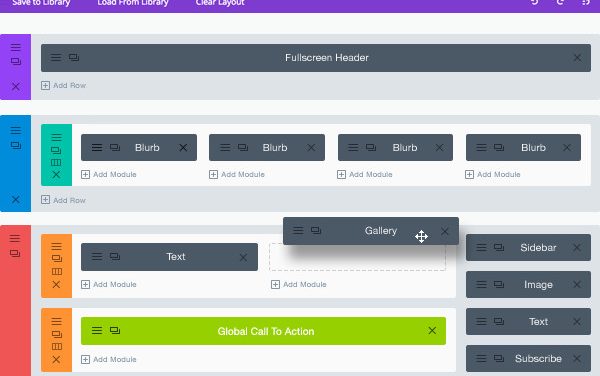Image resolution: width=600 pixels, height=376 pixels.
Task: Click Load From Library
Action: [133, 3]
